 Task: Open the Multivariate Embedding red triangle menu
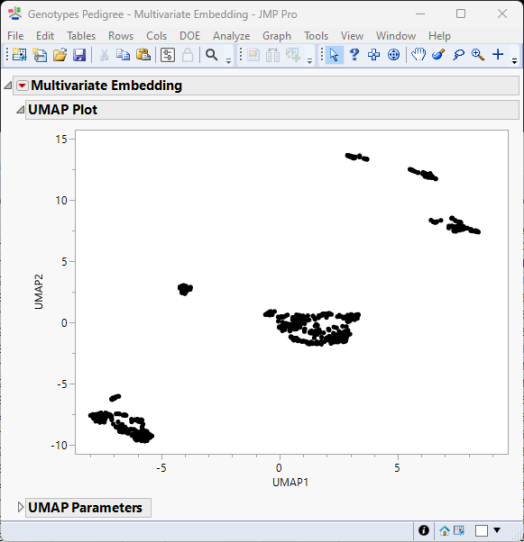[x=22, y=85]
